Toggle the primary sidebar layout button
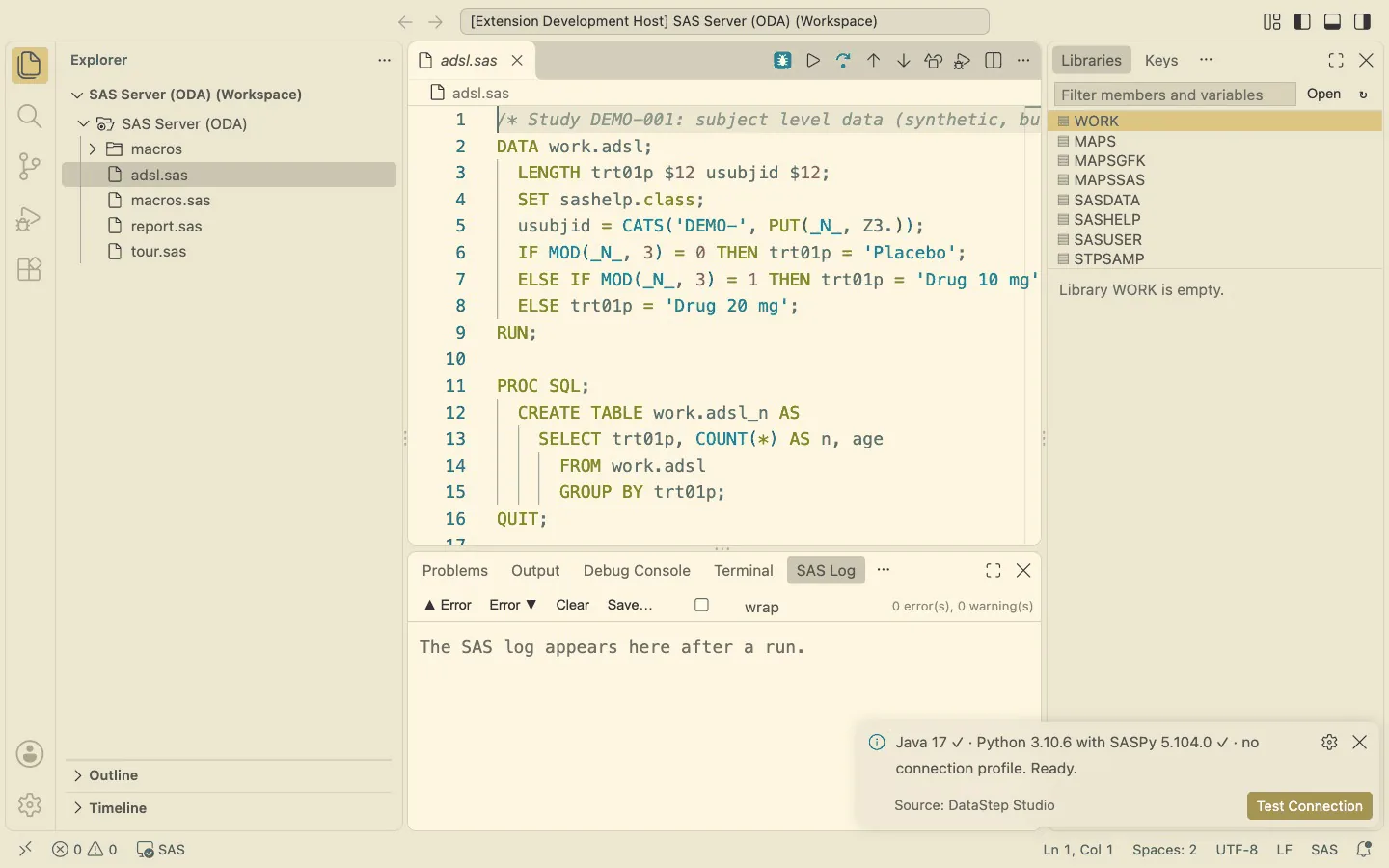1389x868 pixels. coord(1302,21)
